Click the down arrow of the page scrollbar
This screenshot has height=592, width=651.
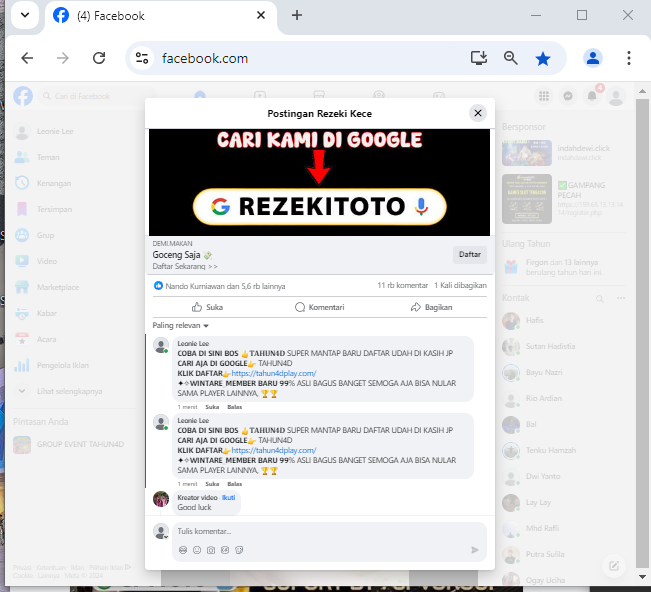click(642, 577)
